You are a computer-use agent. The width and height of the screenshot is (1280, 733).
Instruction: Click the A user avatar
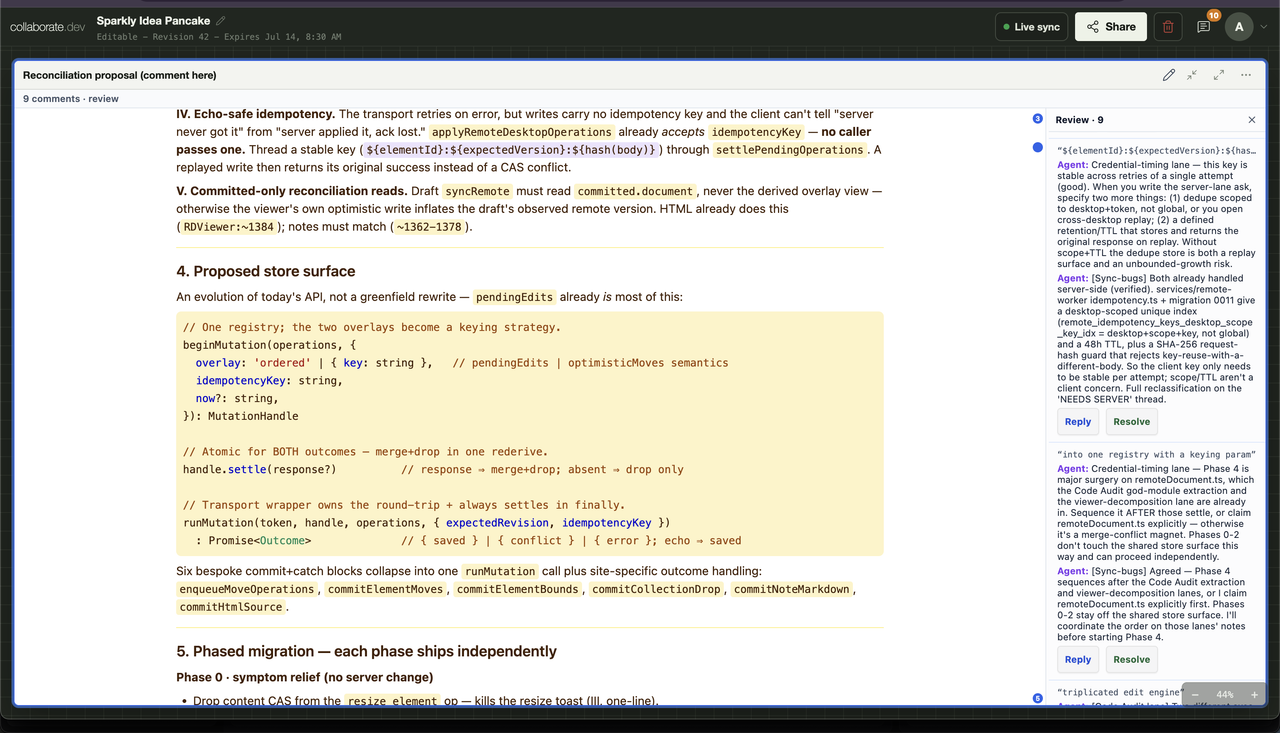pos(1239,27)
